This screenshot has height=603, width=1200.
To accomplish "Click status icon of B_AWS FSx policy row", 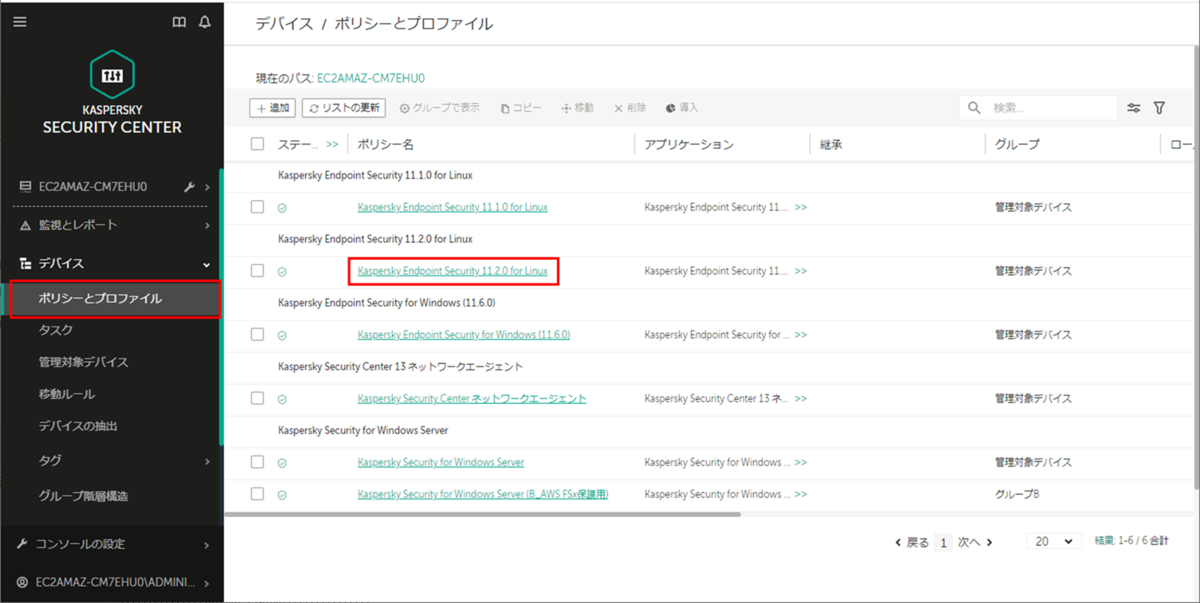I will [282, 495].
